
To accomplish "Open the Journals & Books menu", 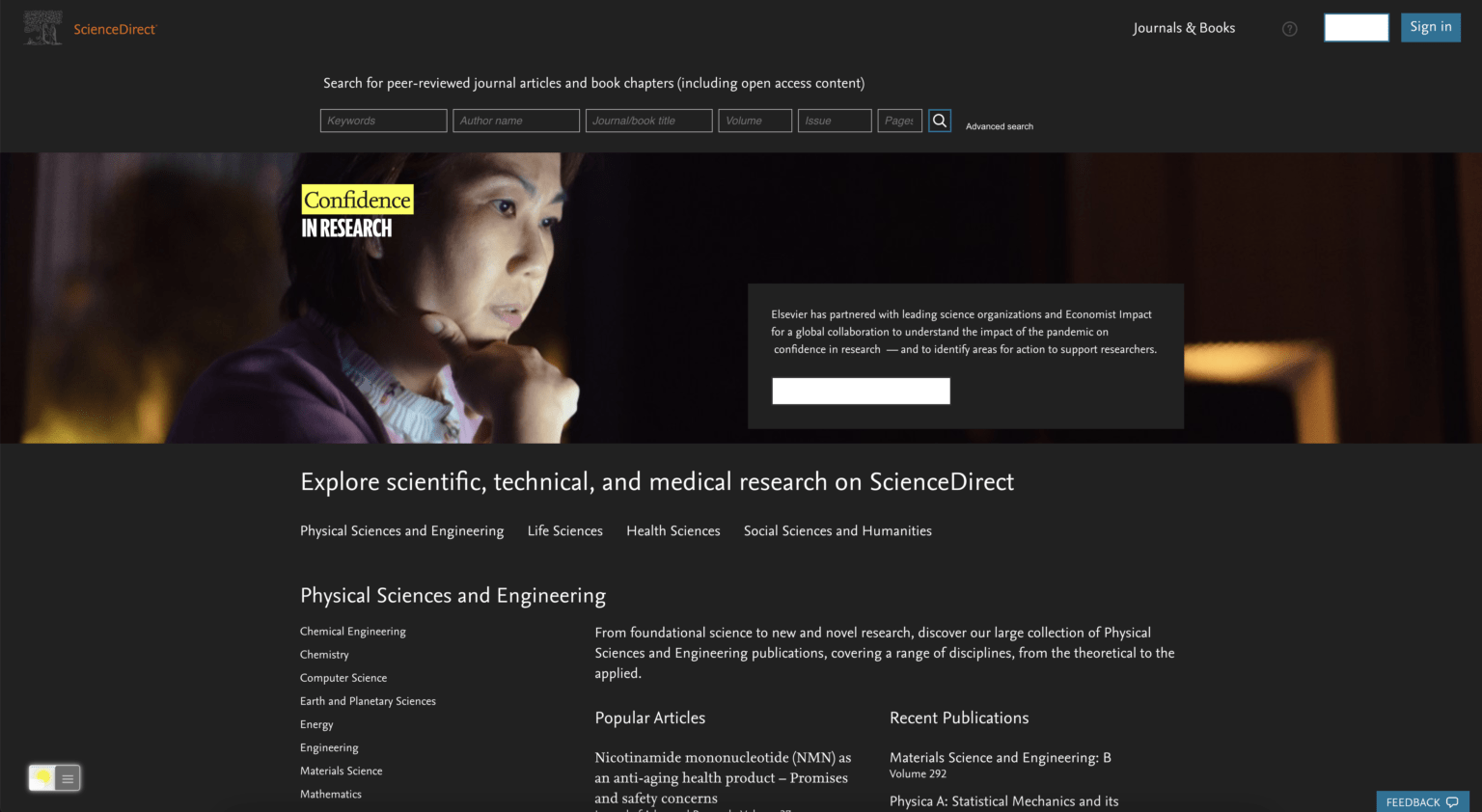I will [x=1184, y=28].
